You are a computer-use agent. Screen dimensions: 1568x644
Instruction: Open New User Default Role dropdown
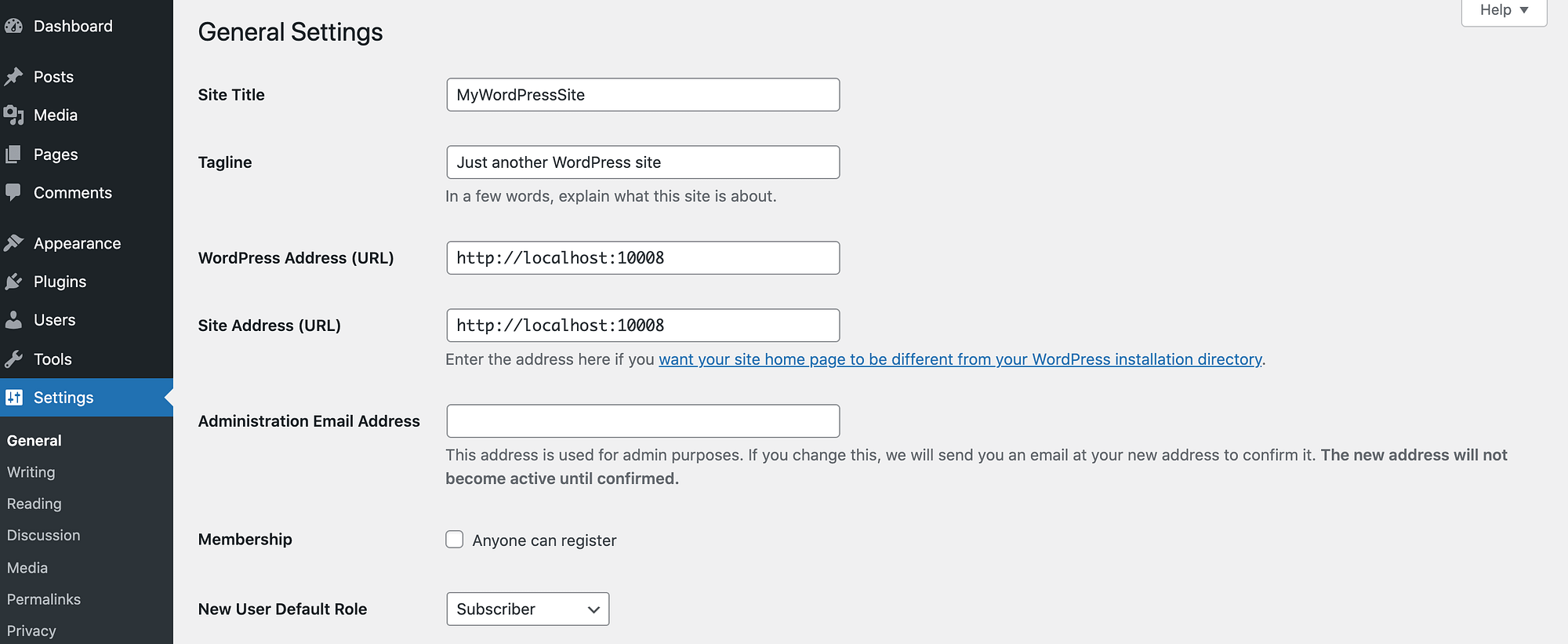[x=528, y=609]
